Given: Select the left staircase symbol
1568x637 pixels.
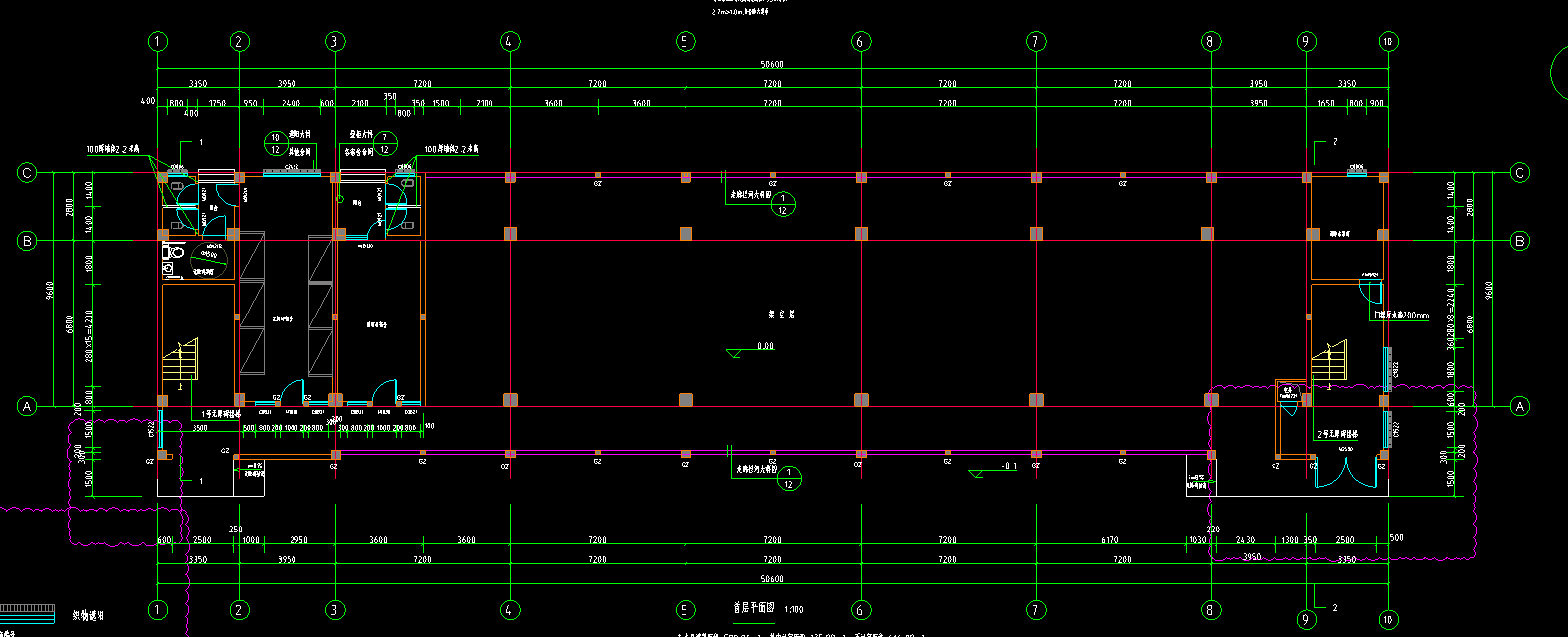Looking at the screenshot, I should pos(181,362).
